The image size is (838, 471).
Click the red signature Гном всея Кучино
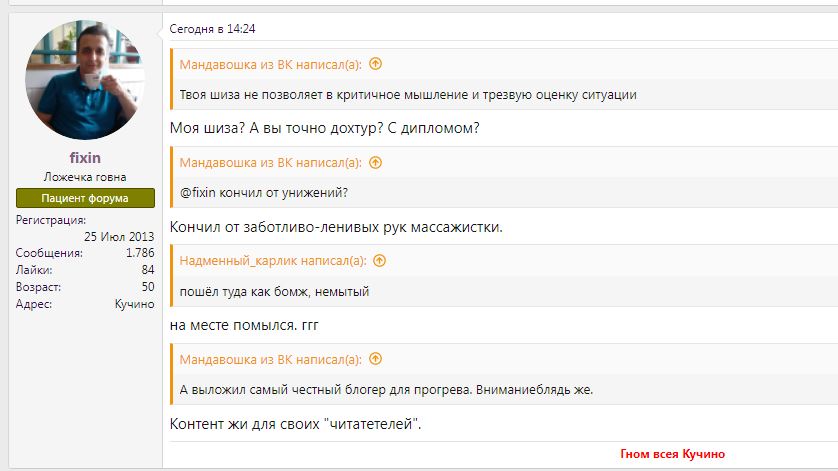click(x=672, y=454)
